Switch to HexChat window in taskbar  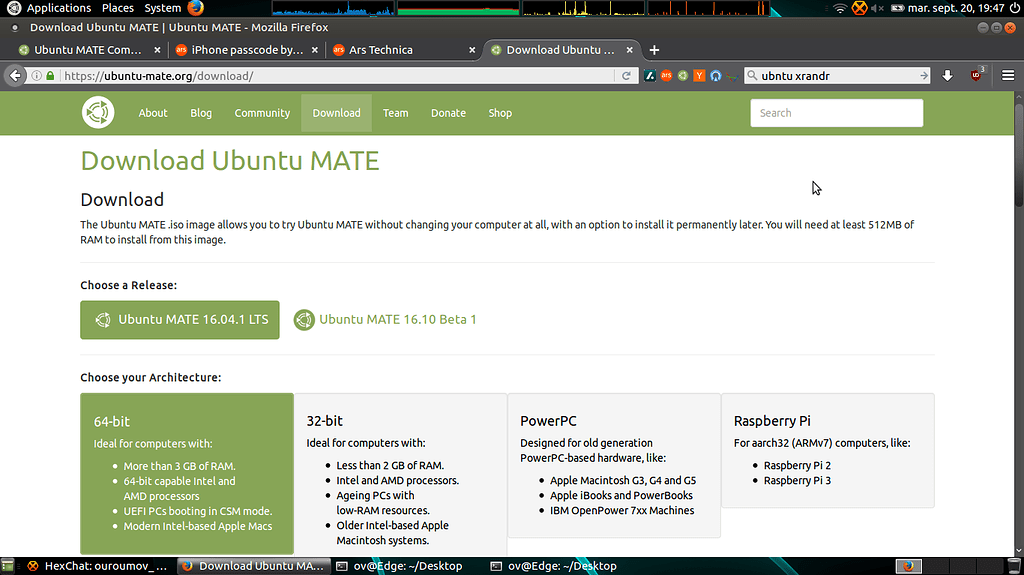click(x=97, y=566)
